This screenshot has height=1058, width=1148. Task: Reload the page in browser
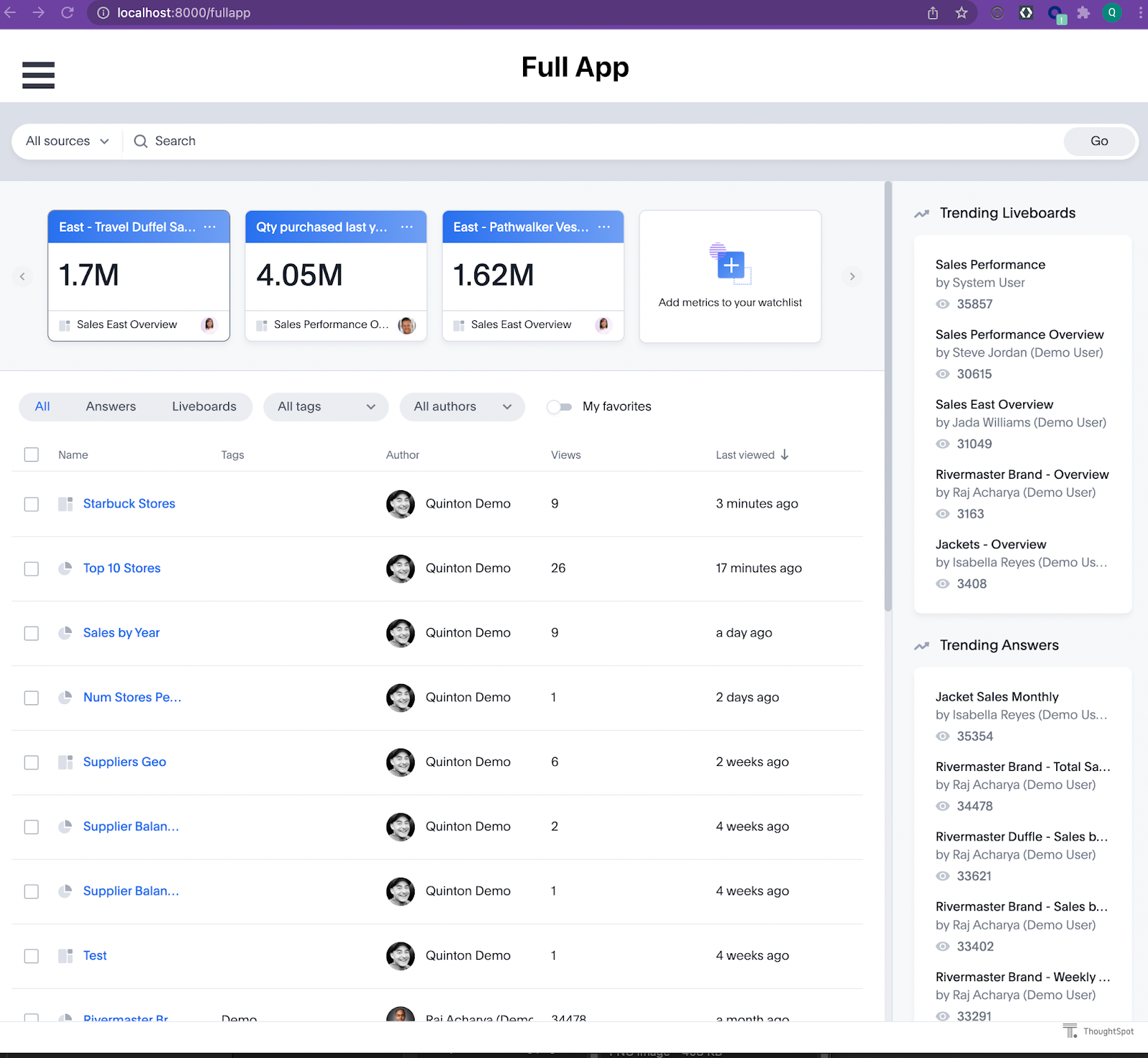click(67, 13)
